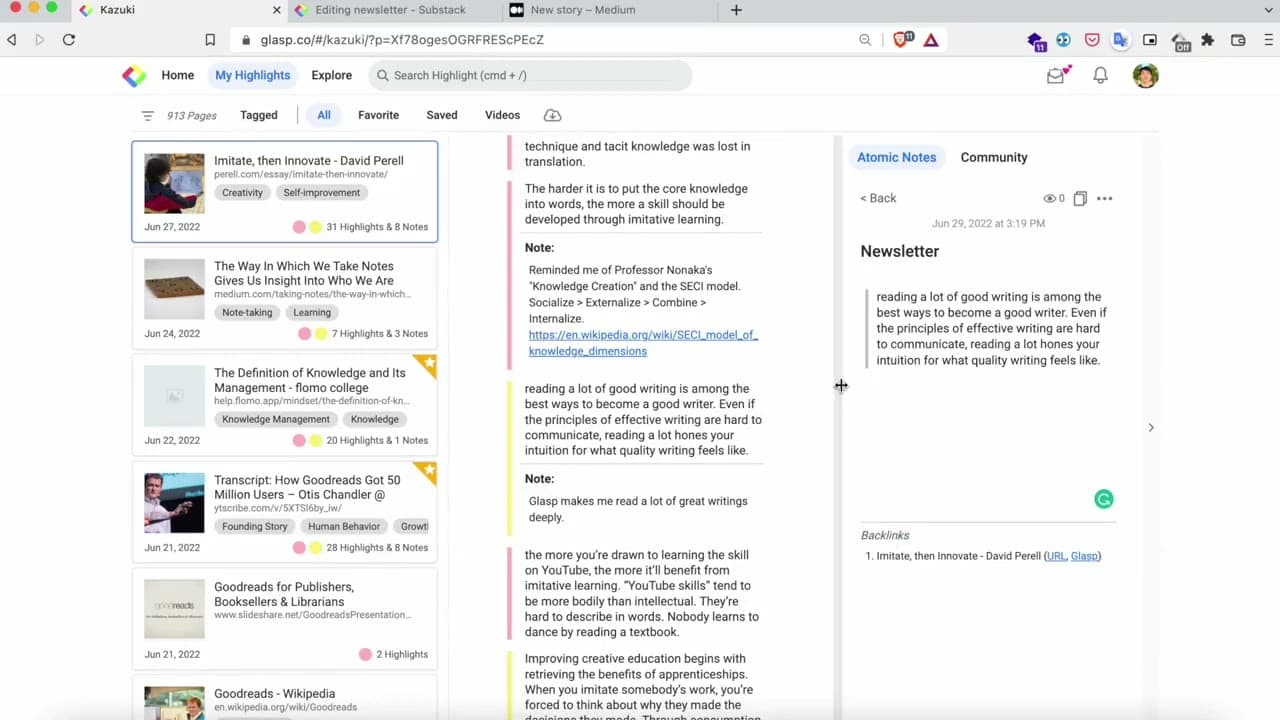Viewport: 1280px width, 720px height.
Task: Open a new browser tab
Action: (x=736, y=10)
